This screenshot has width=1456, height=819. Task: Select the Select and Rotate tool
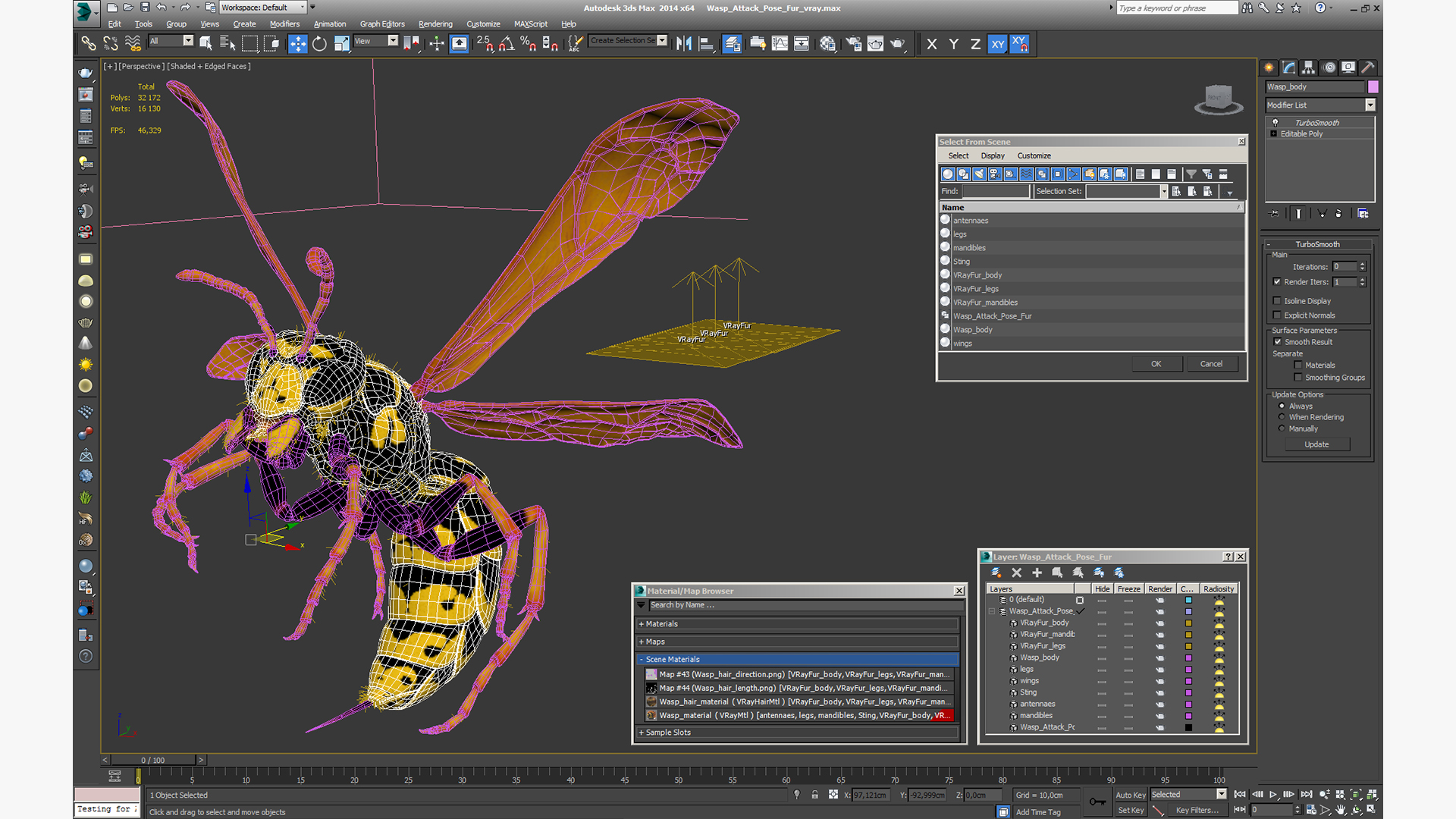[319, 44]
